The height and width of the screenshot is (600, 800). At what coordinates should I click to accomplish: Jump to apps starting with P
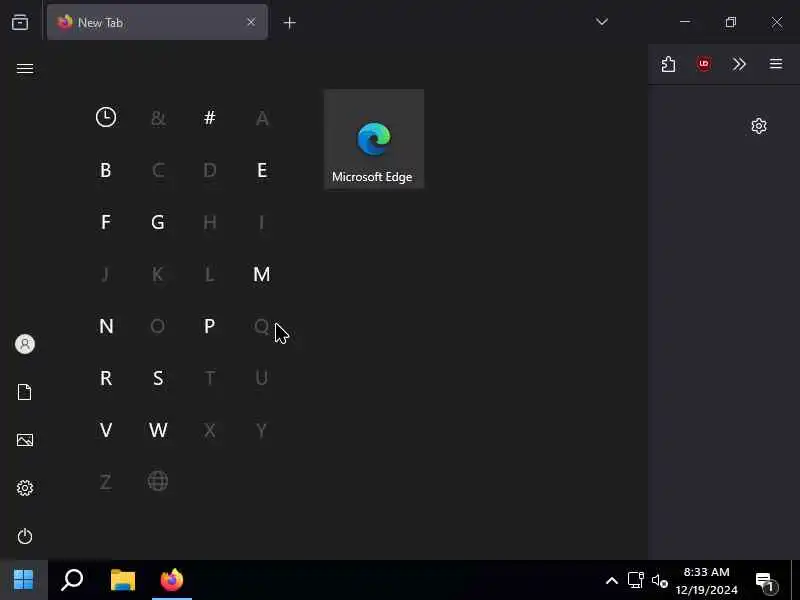pos(209,326)
